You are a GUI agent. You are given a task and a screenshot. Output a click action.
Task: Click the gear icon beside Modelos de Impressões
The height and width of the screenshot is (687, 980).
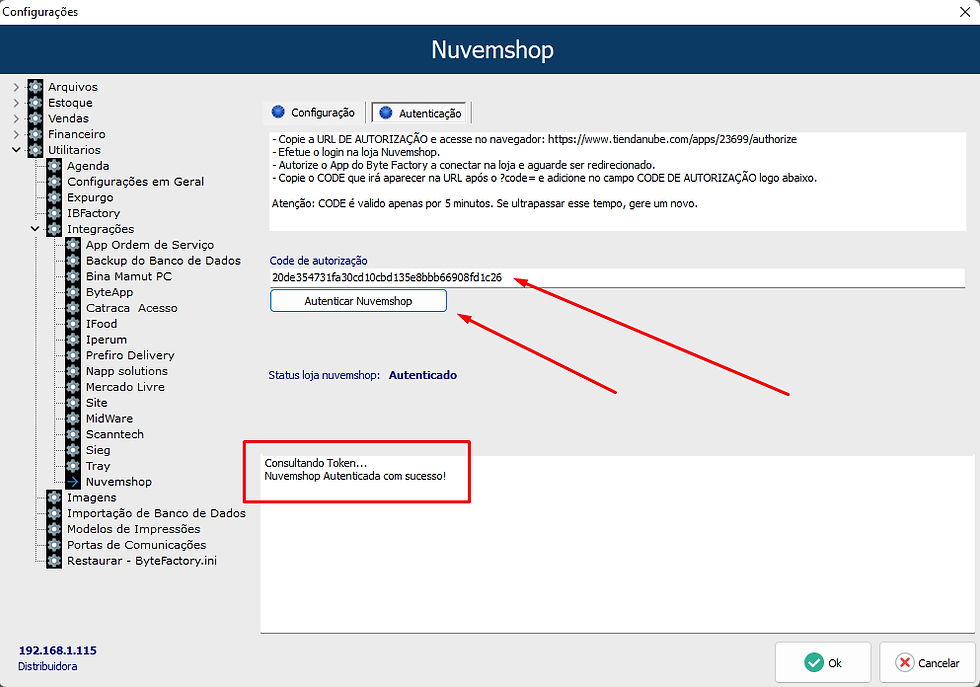click(x=54, y=529)
